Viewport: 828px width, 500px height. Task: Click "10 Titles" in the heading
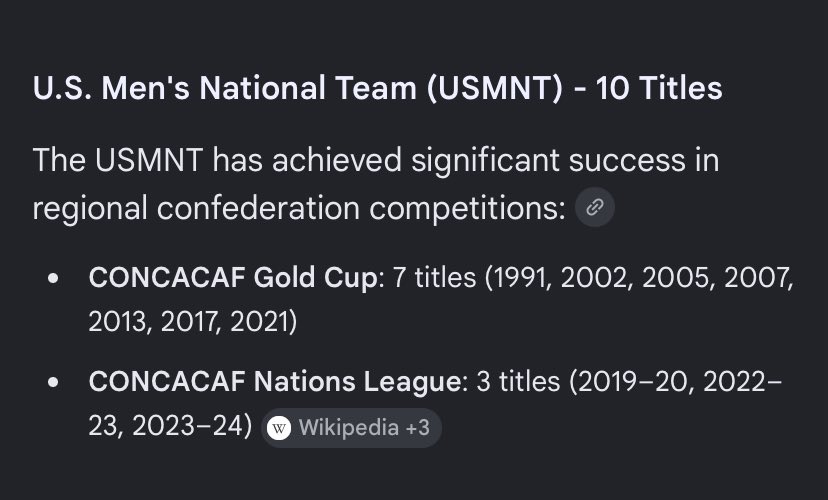[659, 88]
